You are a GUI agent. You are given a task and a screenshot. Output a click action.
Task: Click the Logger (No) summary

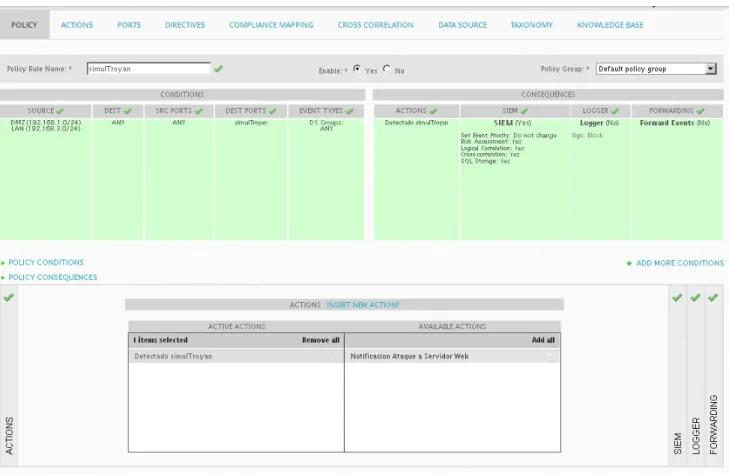pos(600,123)
